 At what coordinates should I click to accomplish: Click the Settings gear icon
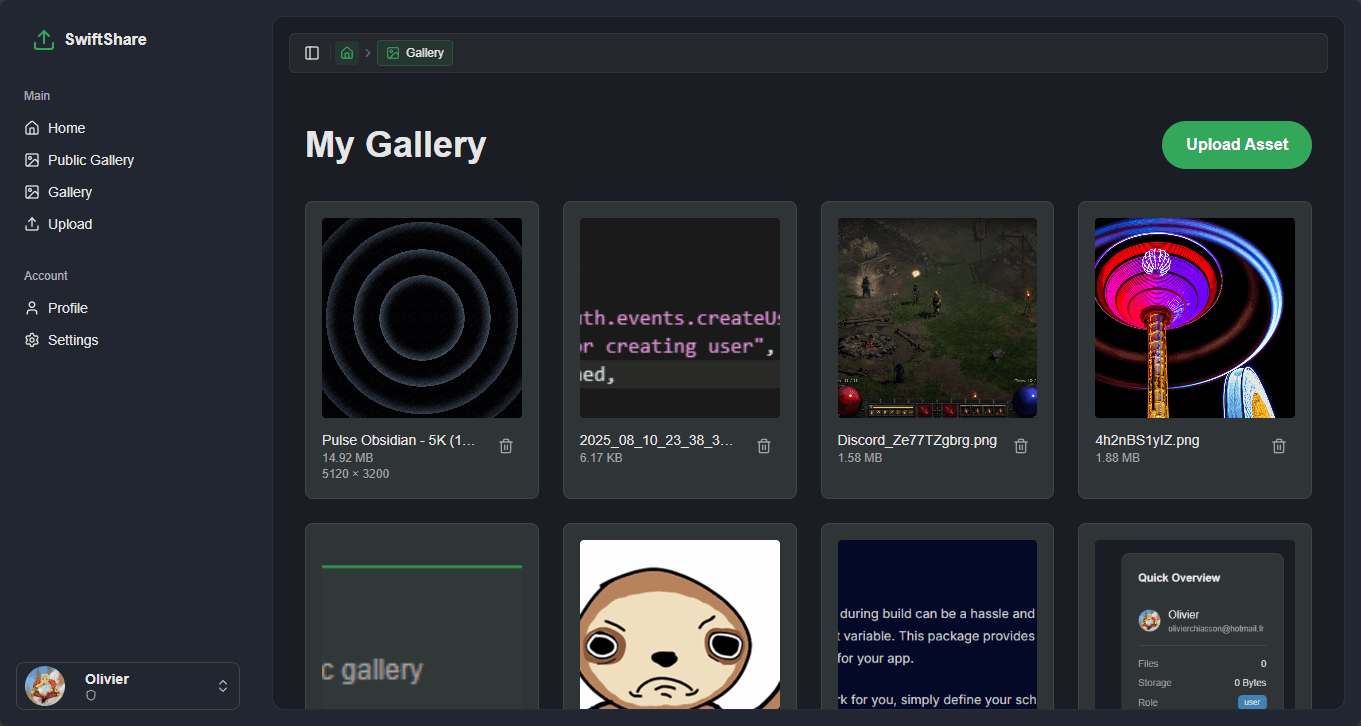click(32, 340)
